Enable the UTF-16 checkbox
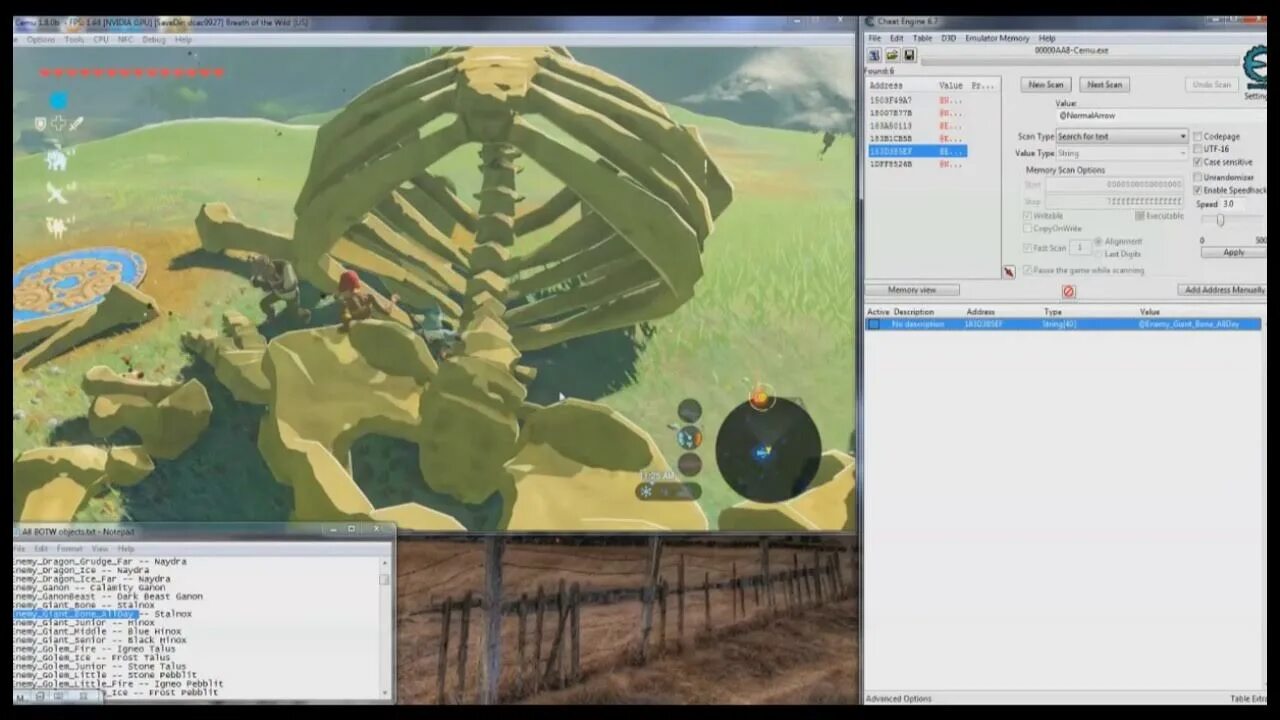The width and height of the screenshot is (1280, 720). pos(1198,149)
